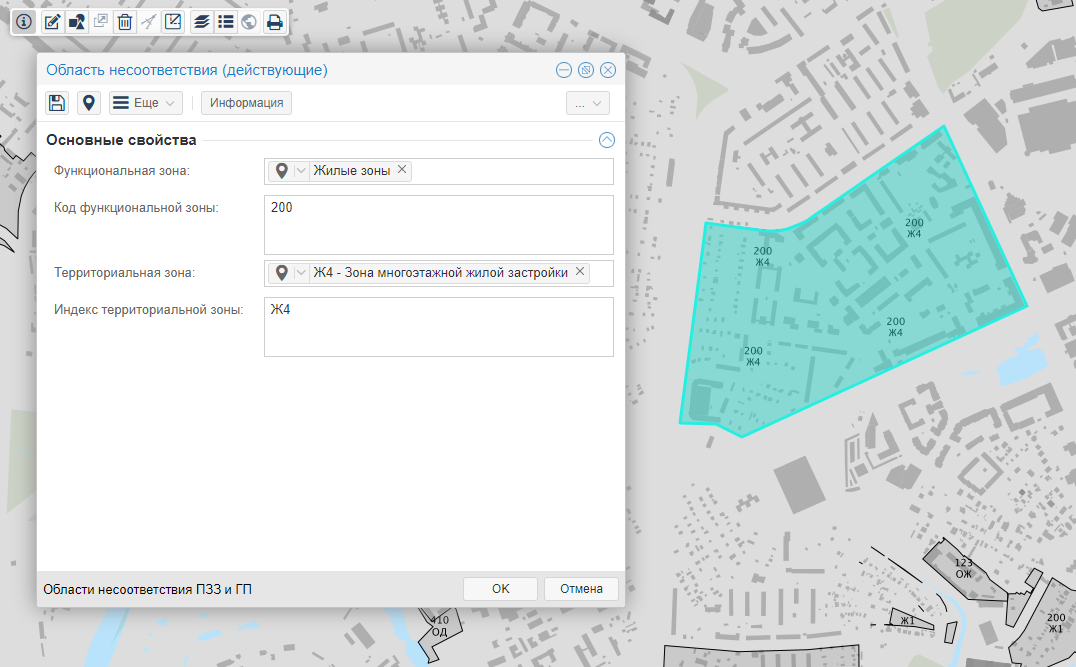
Task: Click the Код функциональной зоны label
Action: click(137, 208)
